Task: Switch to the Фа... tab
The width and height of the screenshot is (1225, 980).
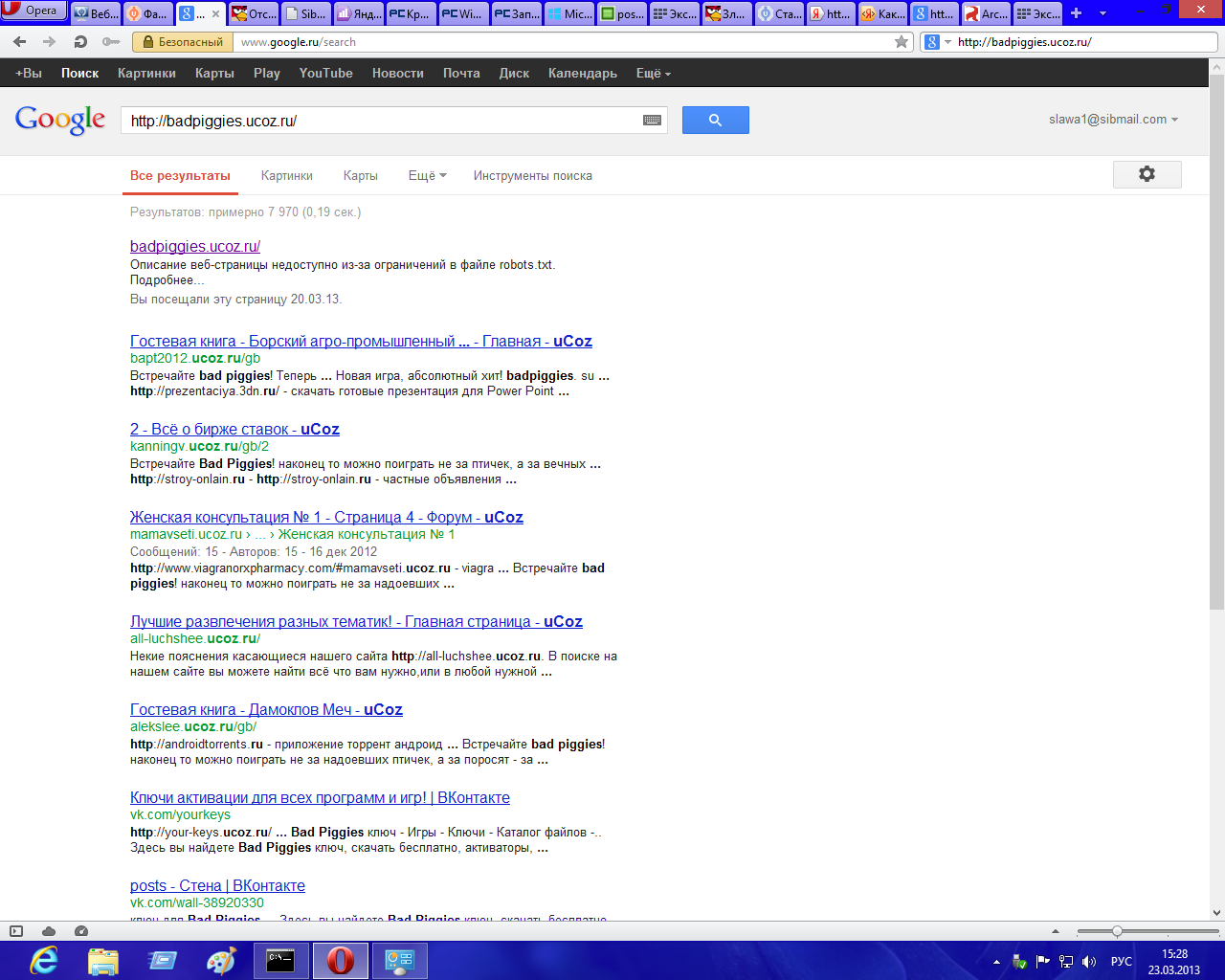Action: pos(147,13)
